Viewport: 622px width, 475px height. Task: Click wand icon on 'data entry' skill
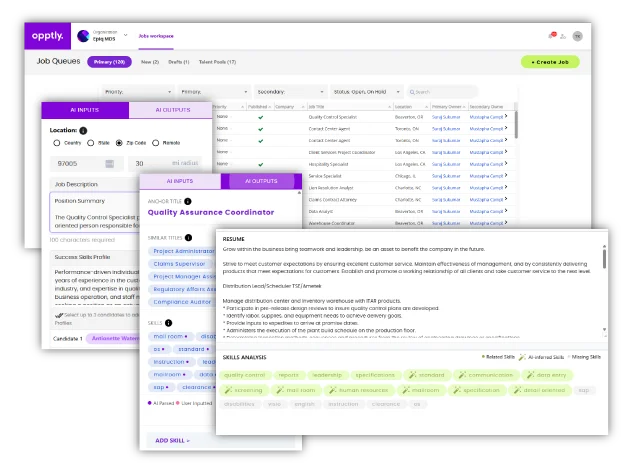pos(531,375)
